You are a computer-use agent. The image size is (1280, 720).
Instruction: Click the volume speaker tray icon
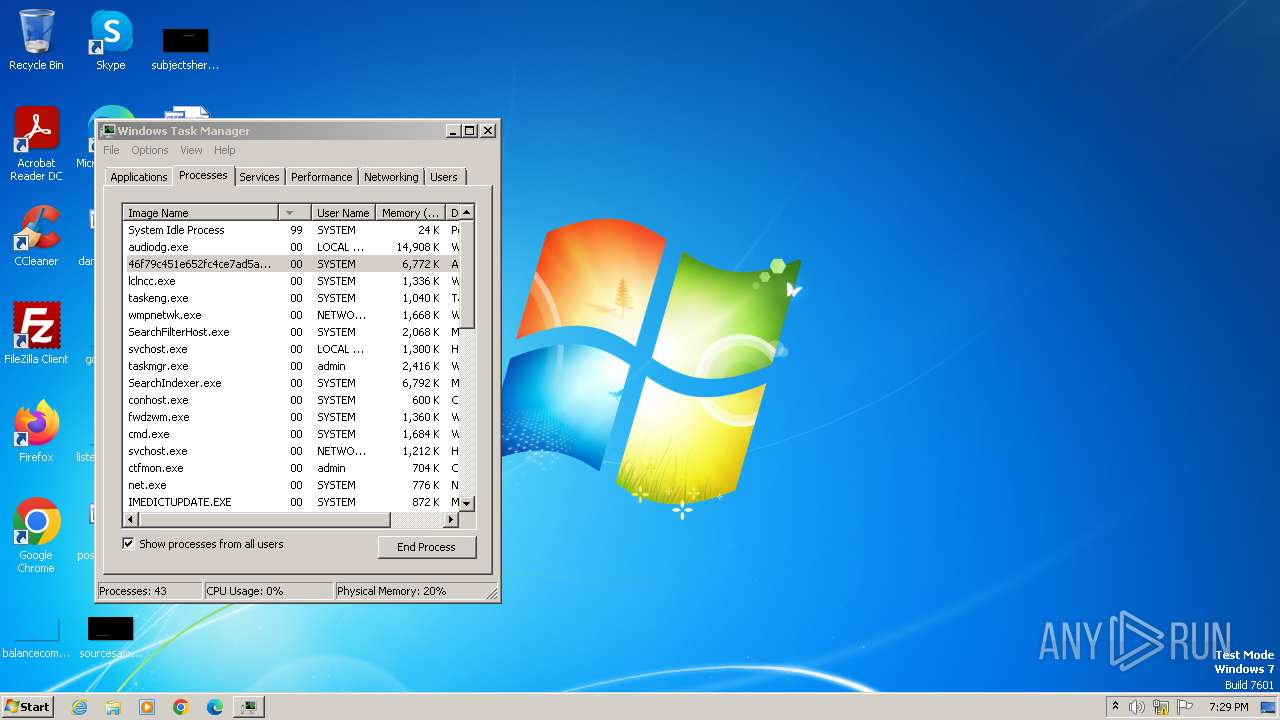point(1137,707)
